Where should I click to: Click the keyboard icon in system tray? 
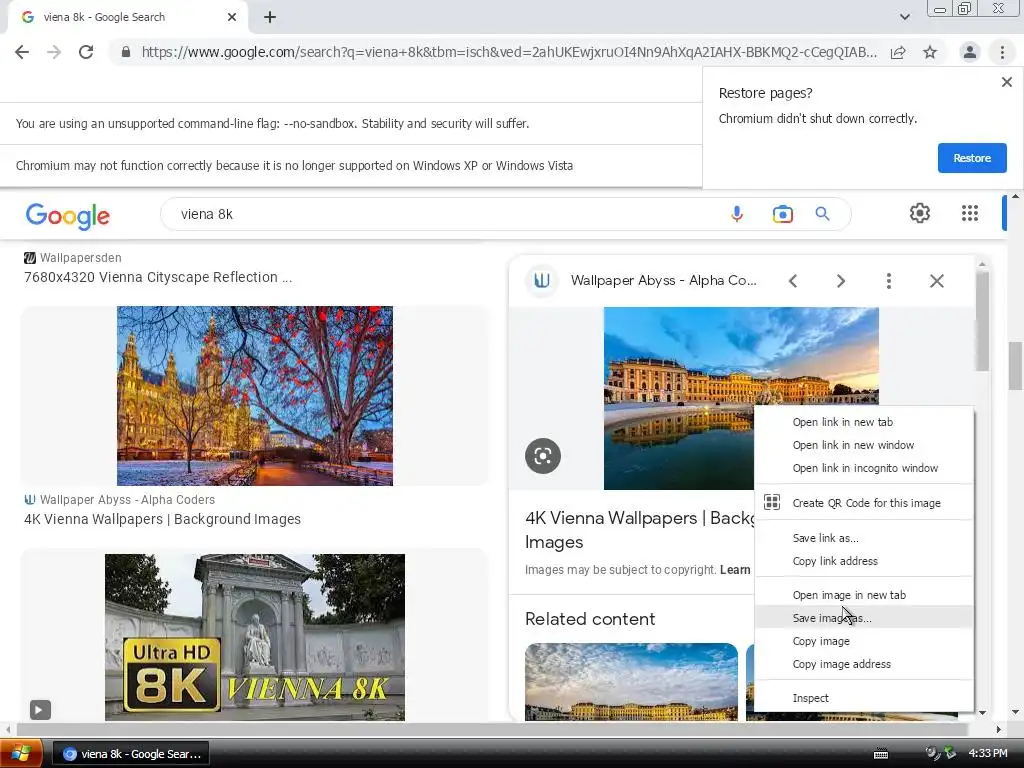click(881, 754)
